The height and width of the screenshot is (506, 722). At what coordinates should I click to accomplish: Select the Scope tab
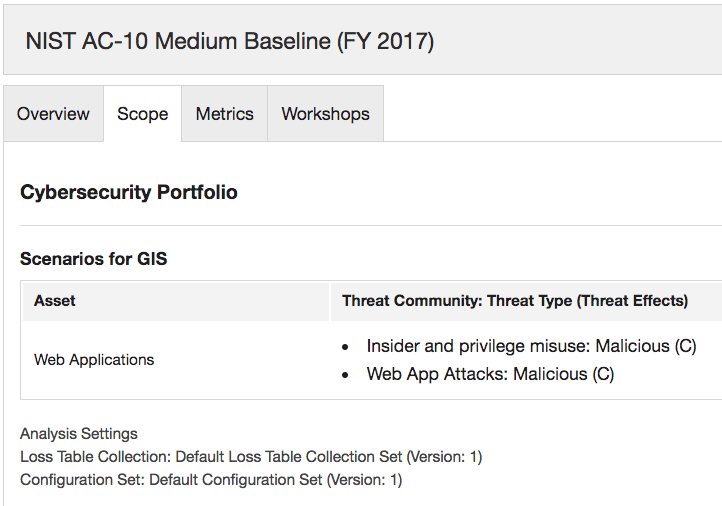pyautogui.click(x=143, y=114)
